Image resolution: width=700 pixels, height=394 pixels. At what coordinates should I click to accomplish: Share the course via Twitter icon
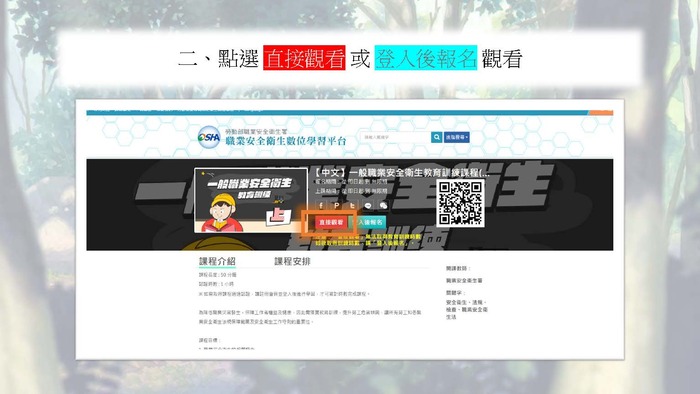pyautogui.click(x=352, y=205)
